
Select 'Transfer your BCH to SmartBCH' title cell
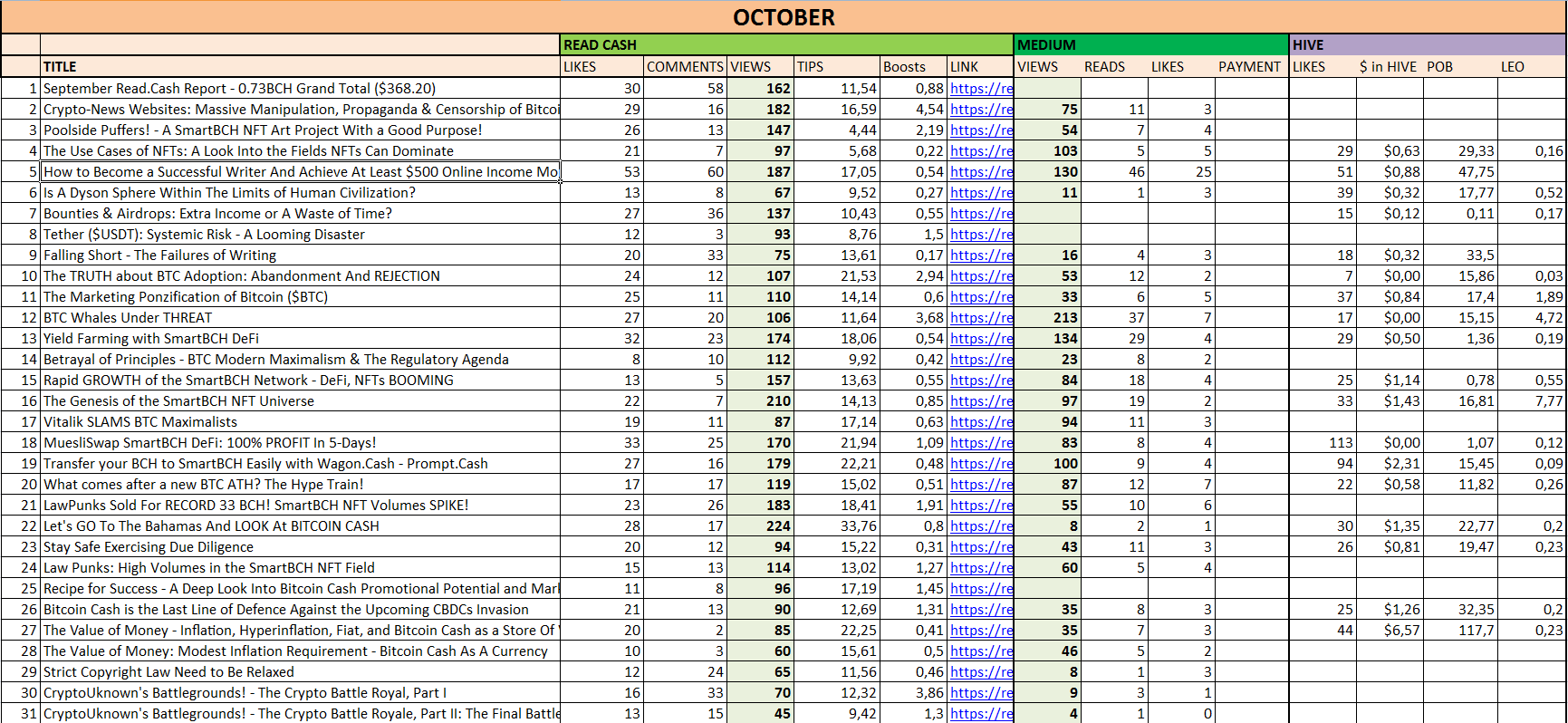click(300, 464)
